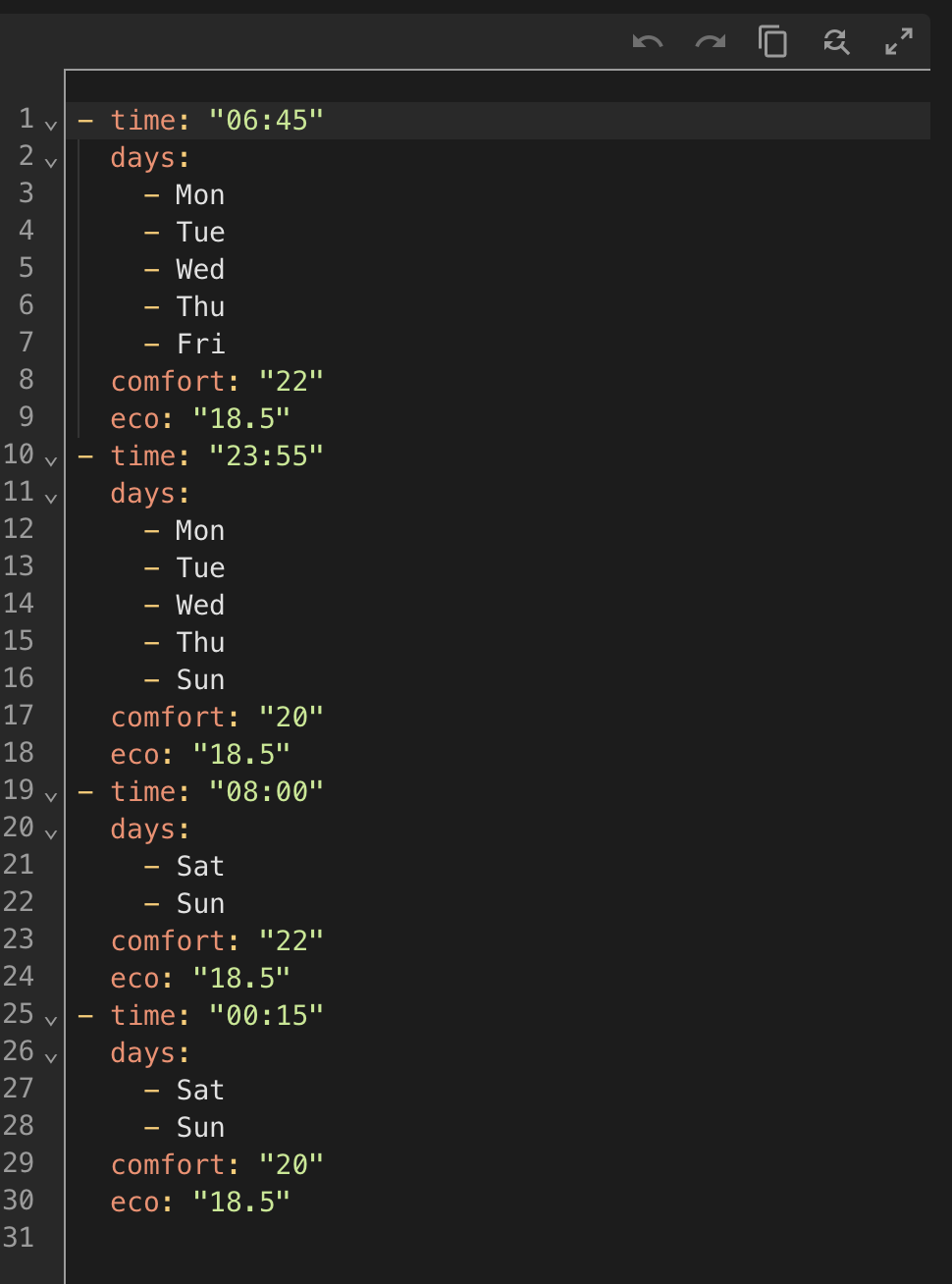Place cursor in the "23:55" time value
The image size is (952, 1284).
click(x=266, y=456)
